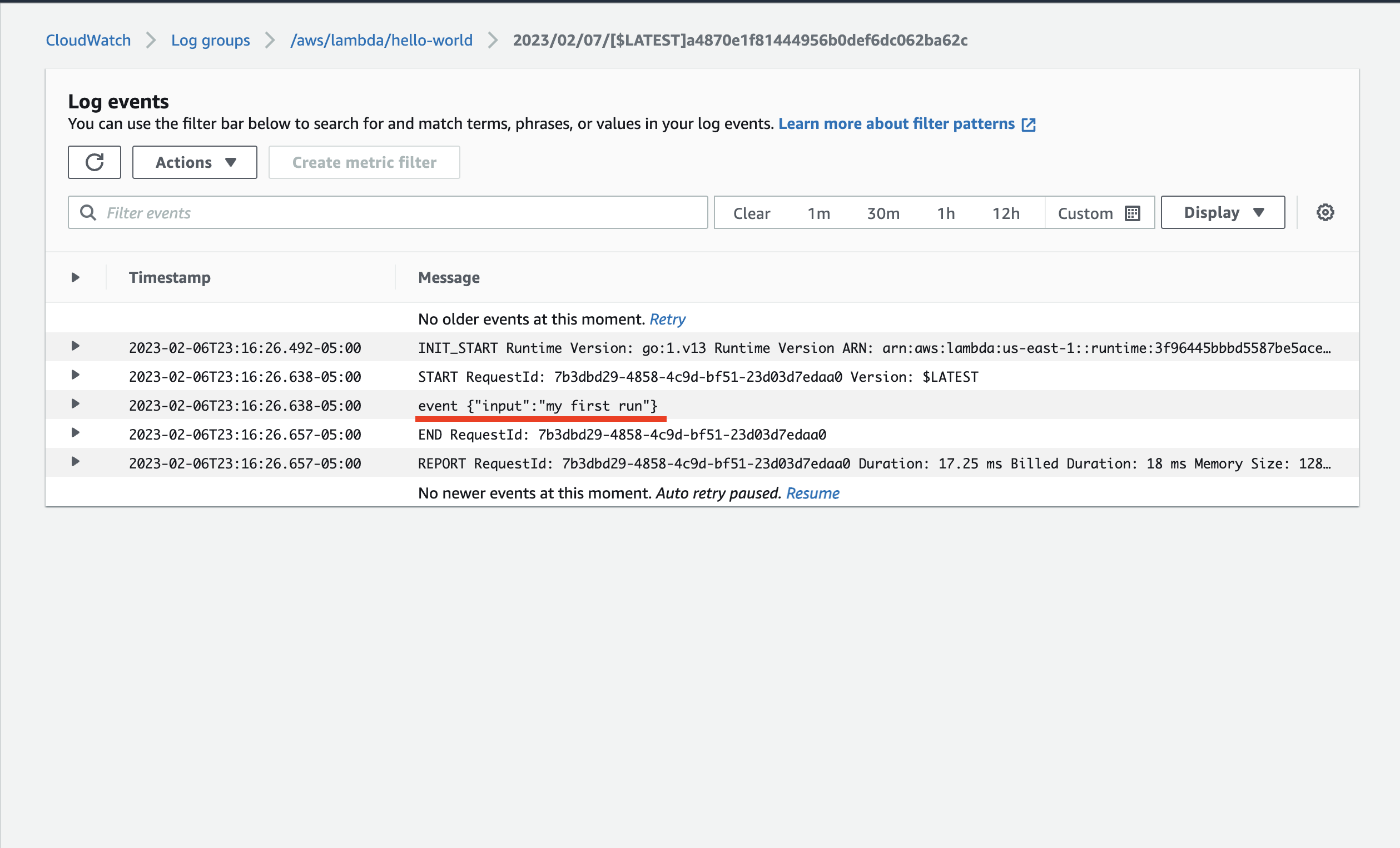1400x848 pixels.
Task: Click the INIT_START Runtime Version message
Action: coord(875,348)
